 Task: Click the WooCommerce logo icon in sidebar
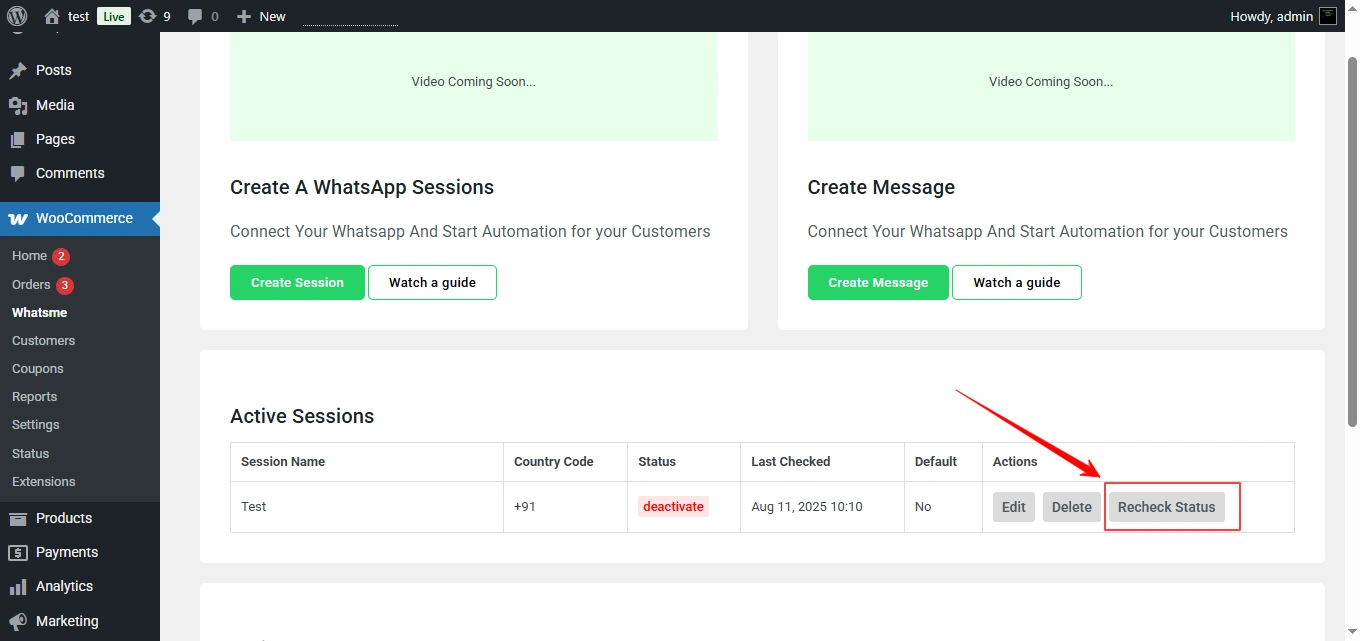(18, 218)
